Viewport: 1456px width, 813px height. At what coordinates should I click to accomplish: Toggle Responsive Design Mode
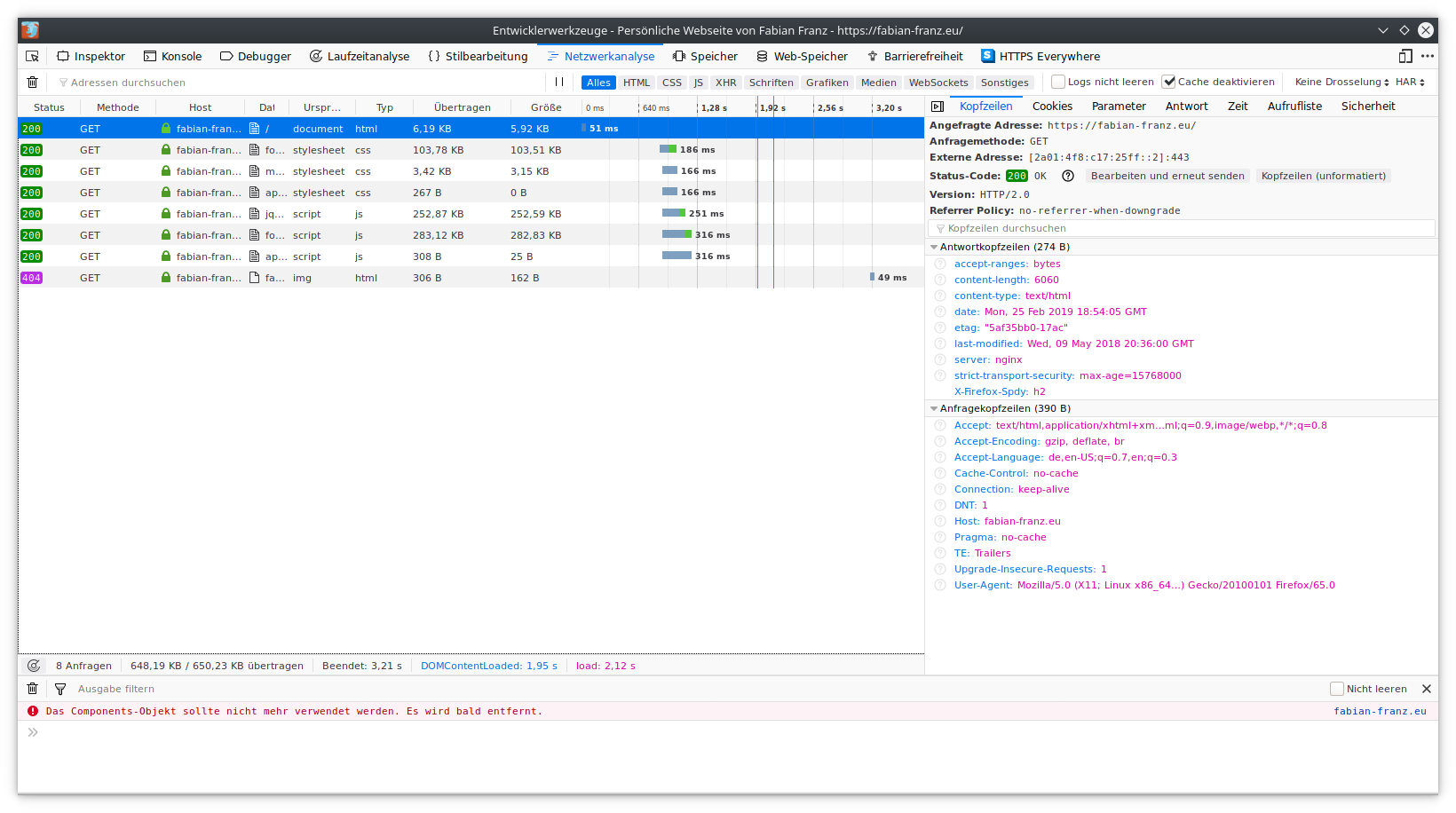point(1405,55)
